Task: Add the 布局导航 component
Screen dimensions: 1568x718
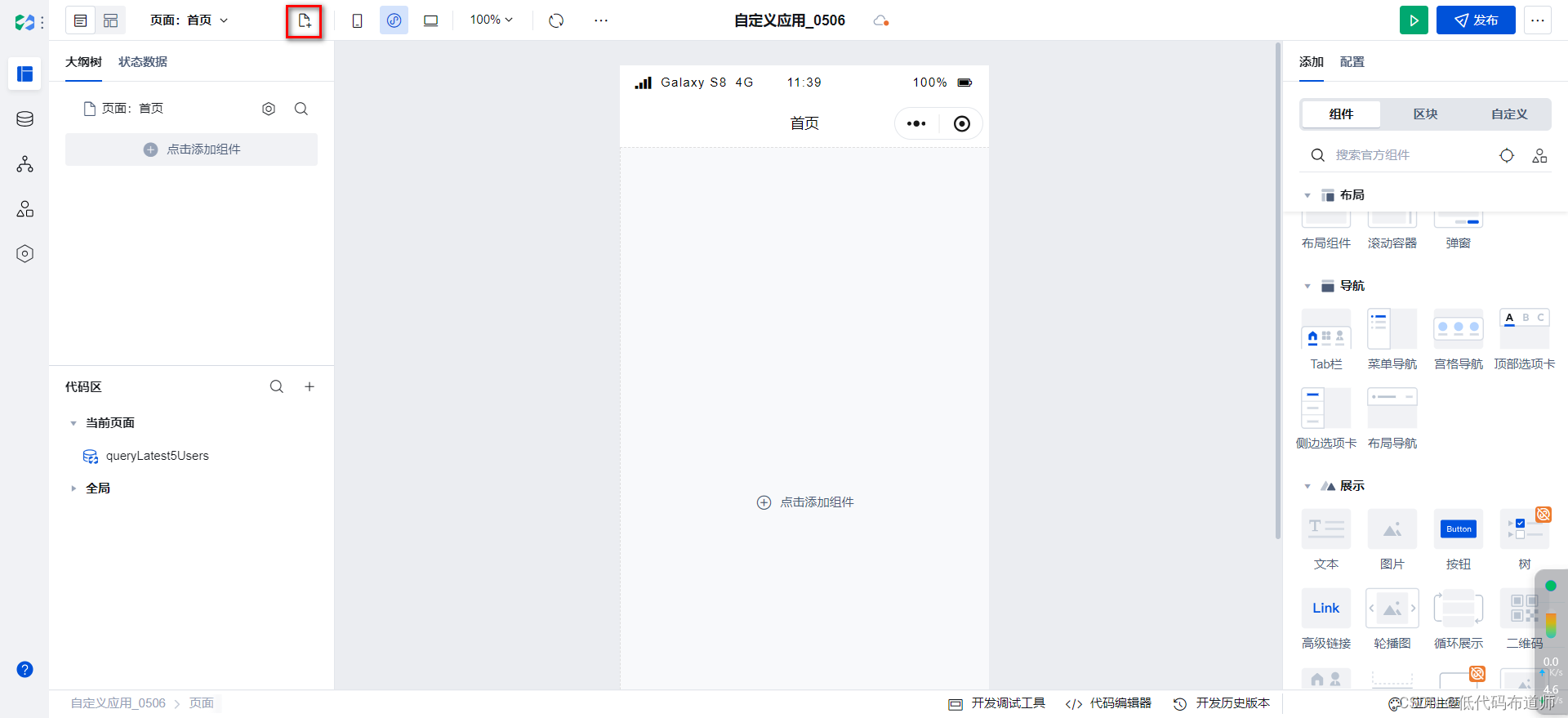Action: (1392, 418)
